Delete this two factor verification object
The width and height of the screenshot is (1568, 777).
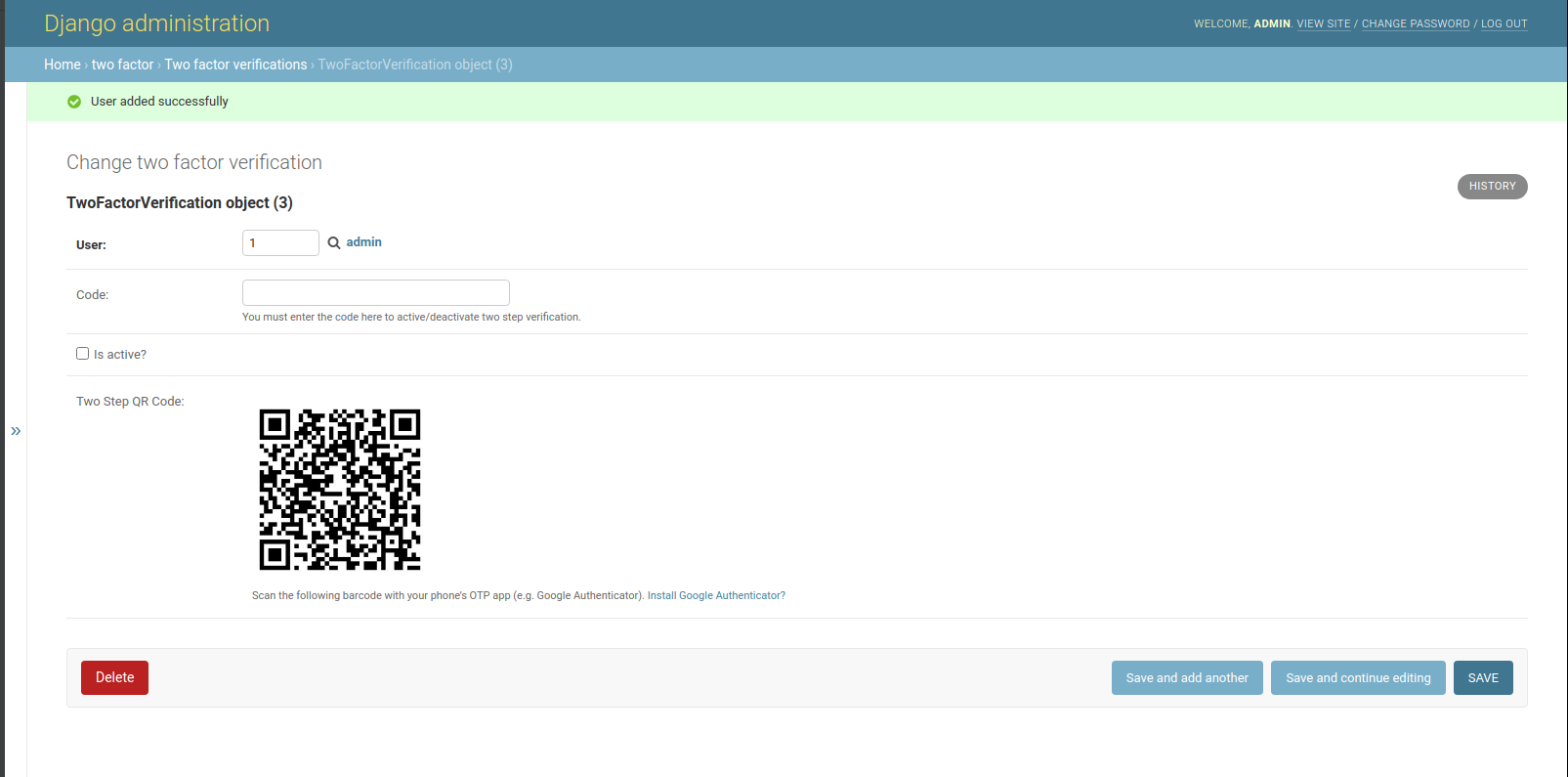point(114,677)
